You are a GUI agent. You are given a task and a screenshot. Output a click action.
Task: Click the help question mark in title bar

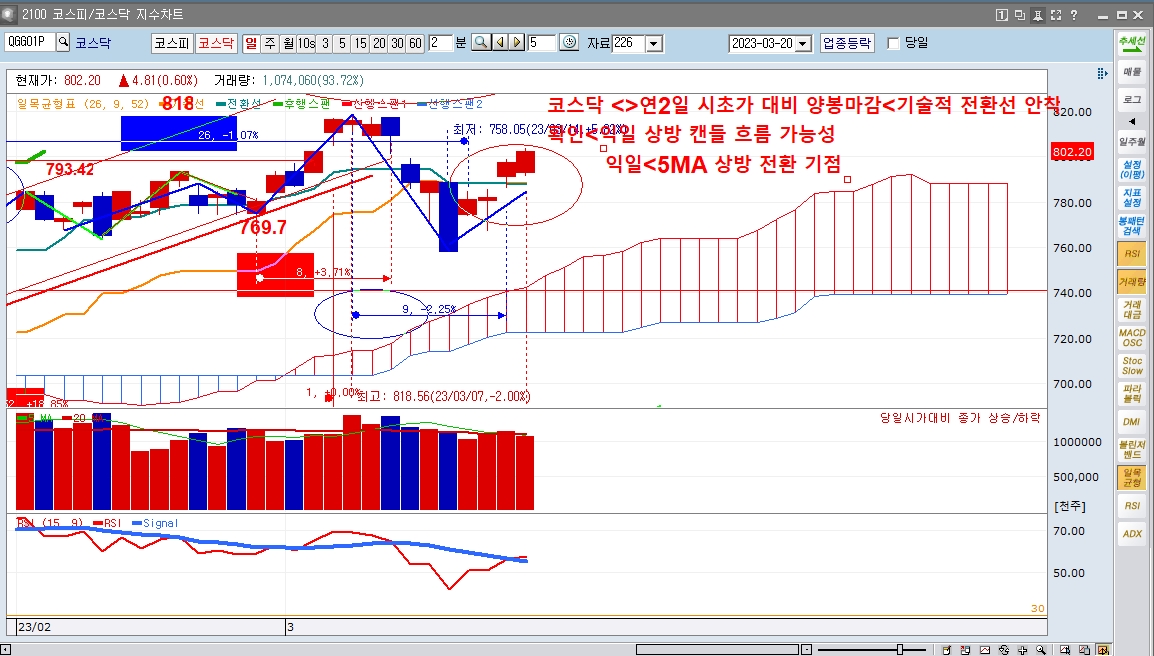(x=1073, y=15)
